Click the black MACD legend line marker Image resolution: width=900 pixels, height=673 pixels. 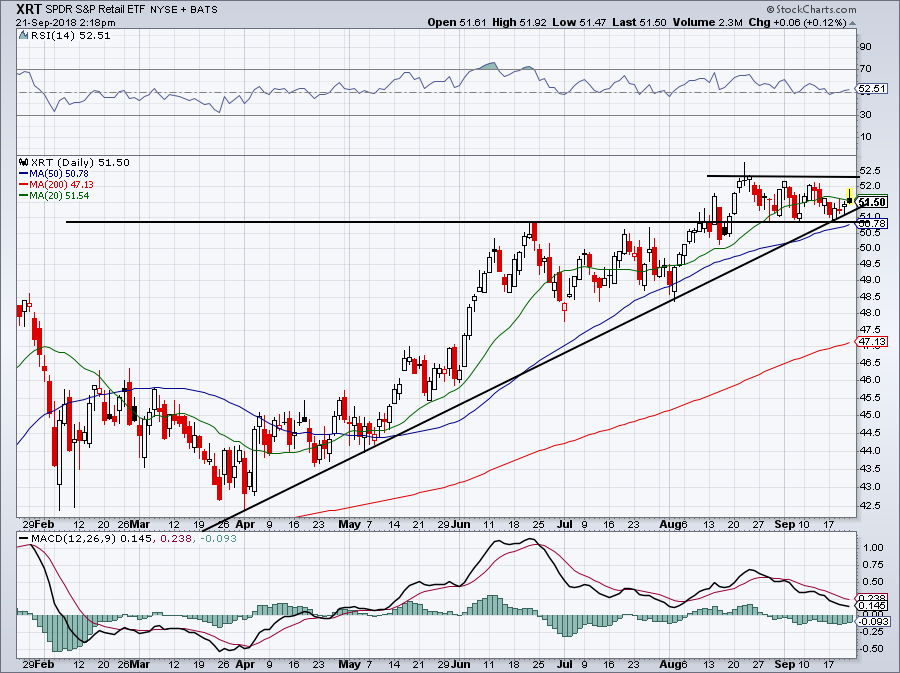(x=24, y=539)
